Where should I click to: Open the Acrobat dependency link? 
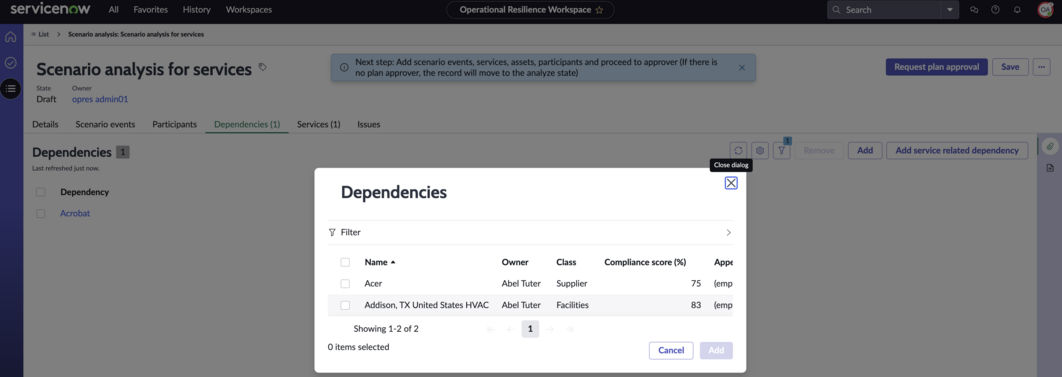coord(75,213)
